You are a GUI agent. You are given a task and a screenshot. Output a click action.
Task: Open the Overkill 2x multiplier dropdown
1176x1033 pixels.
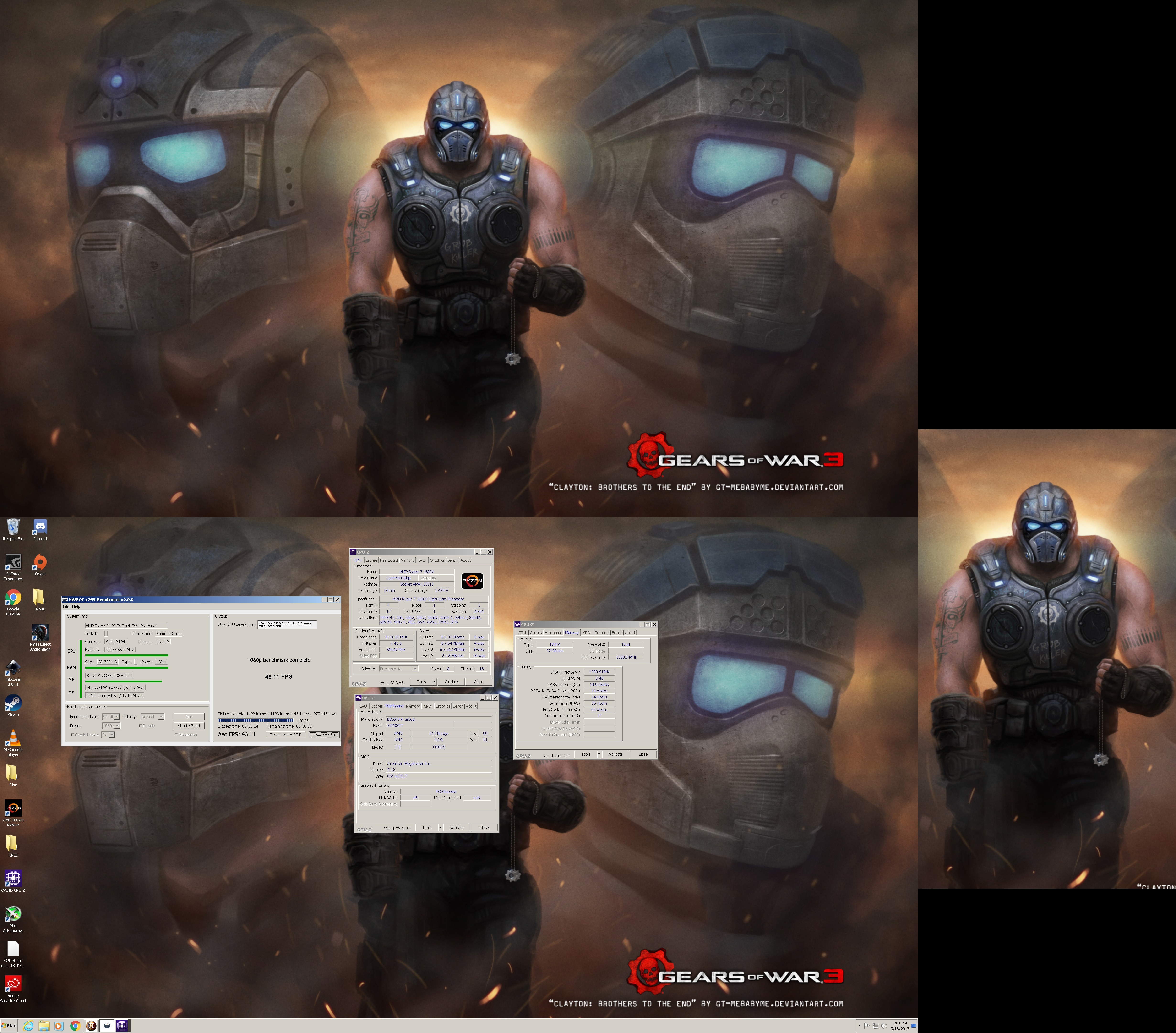[108, 735]
